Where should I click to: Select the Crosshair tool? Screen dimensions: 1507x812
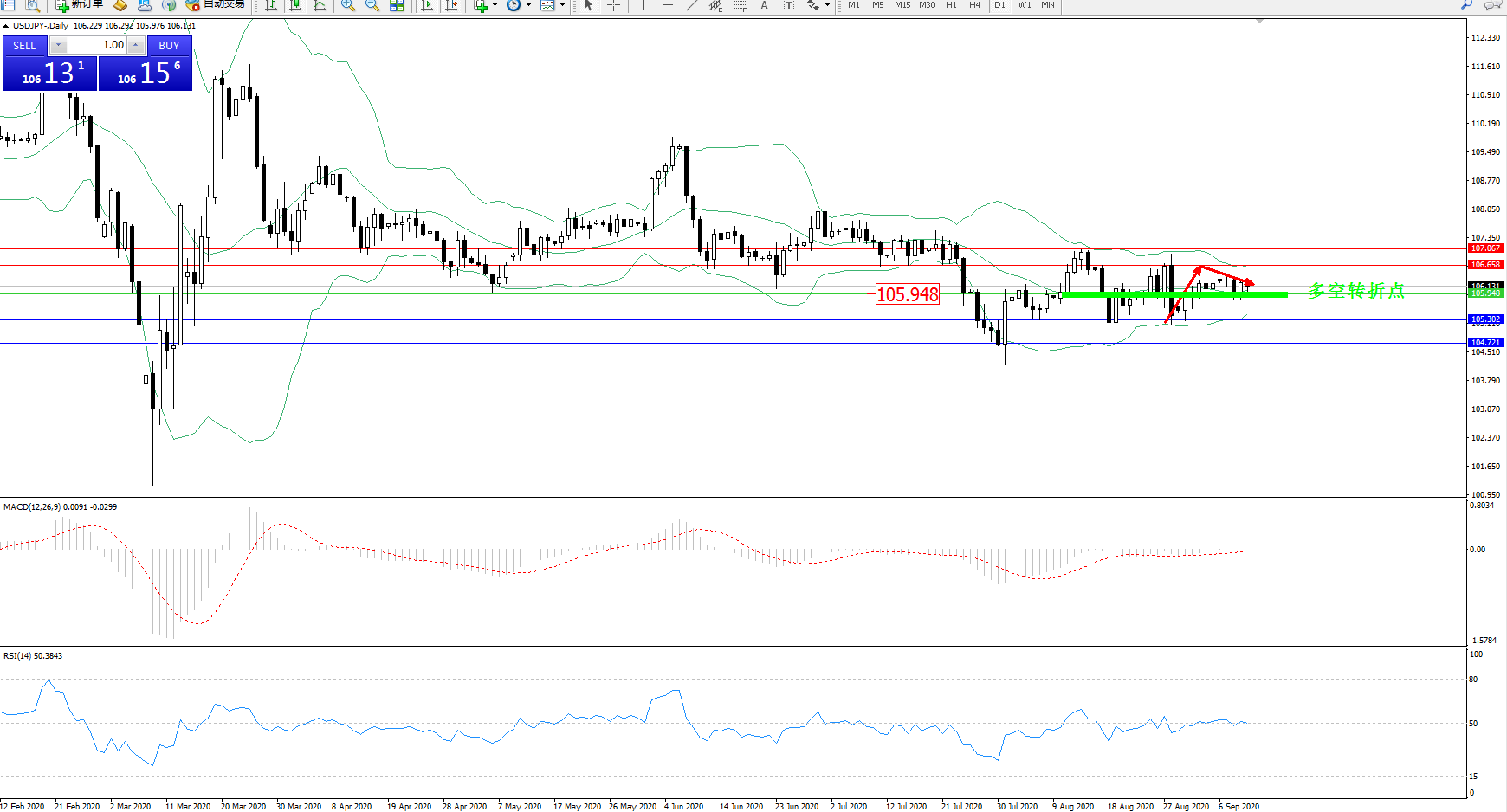point(613,5)
